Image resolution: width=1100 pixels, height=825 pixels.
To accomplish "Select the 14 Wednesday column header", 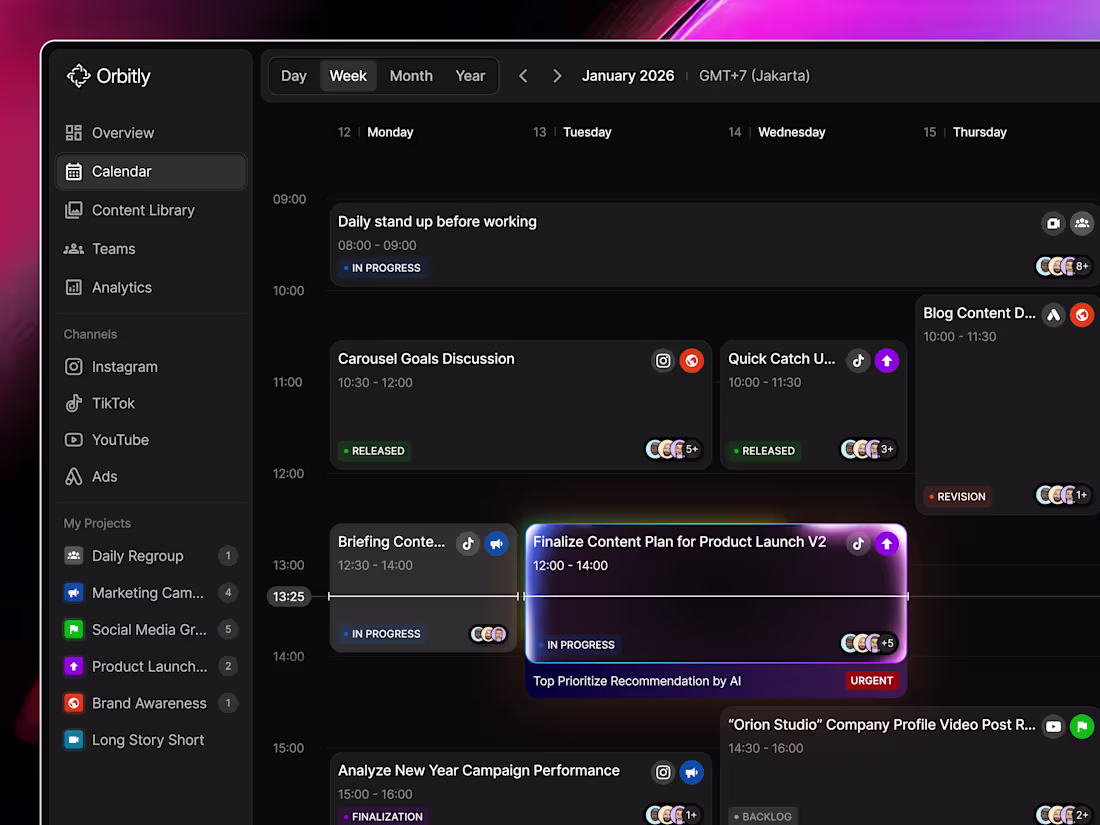I will tap(777, 132).
